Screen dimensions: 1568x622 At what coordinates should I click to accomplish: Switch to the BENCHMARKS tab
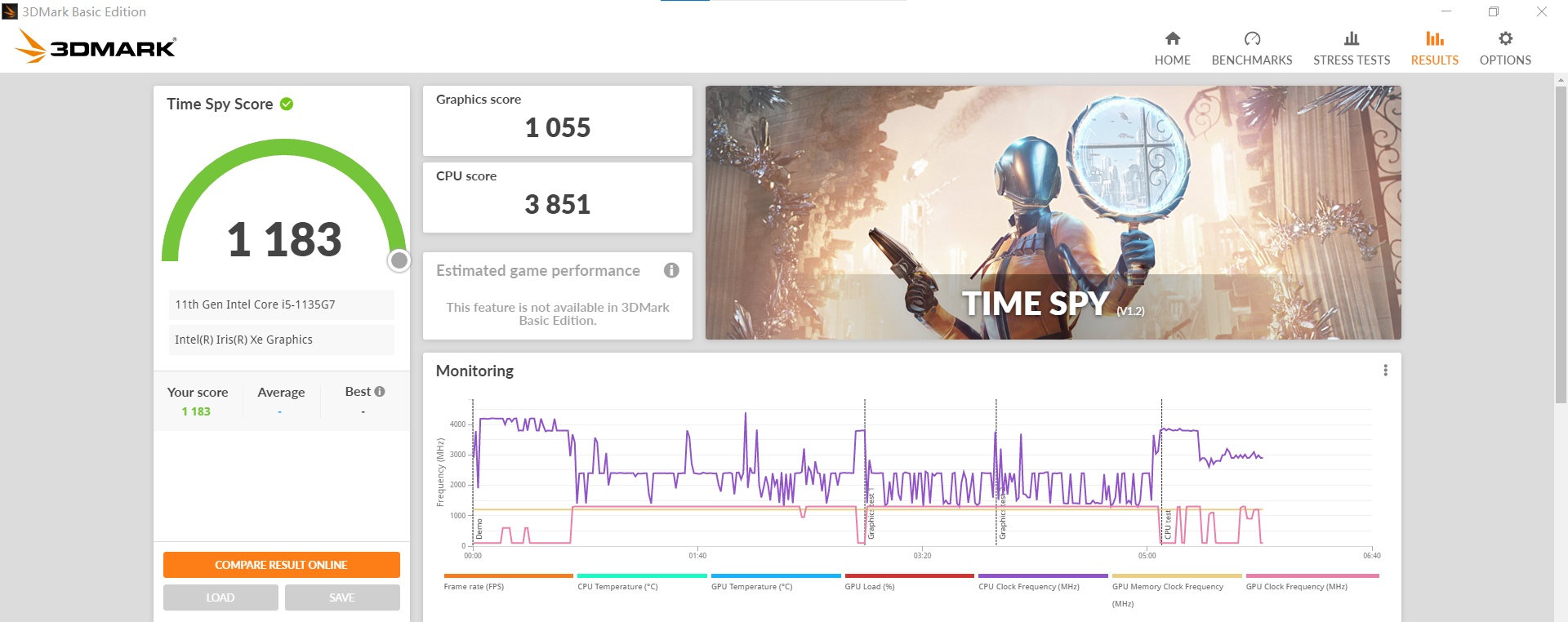click(x=1251, y=49)
